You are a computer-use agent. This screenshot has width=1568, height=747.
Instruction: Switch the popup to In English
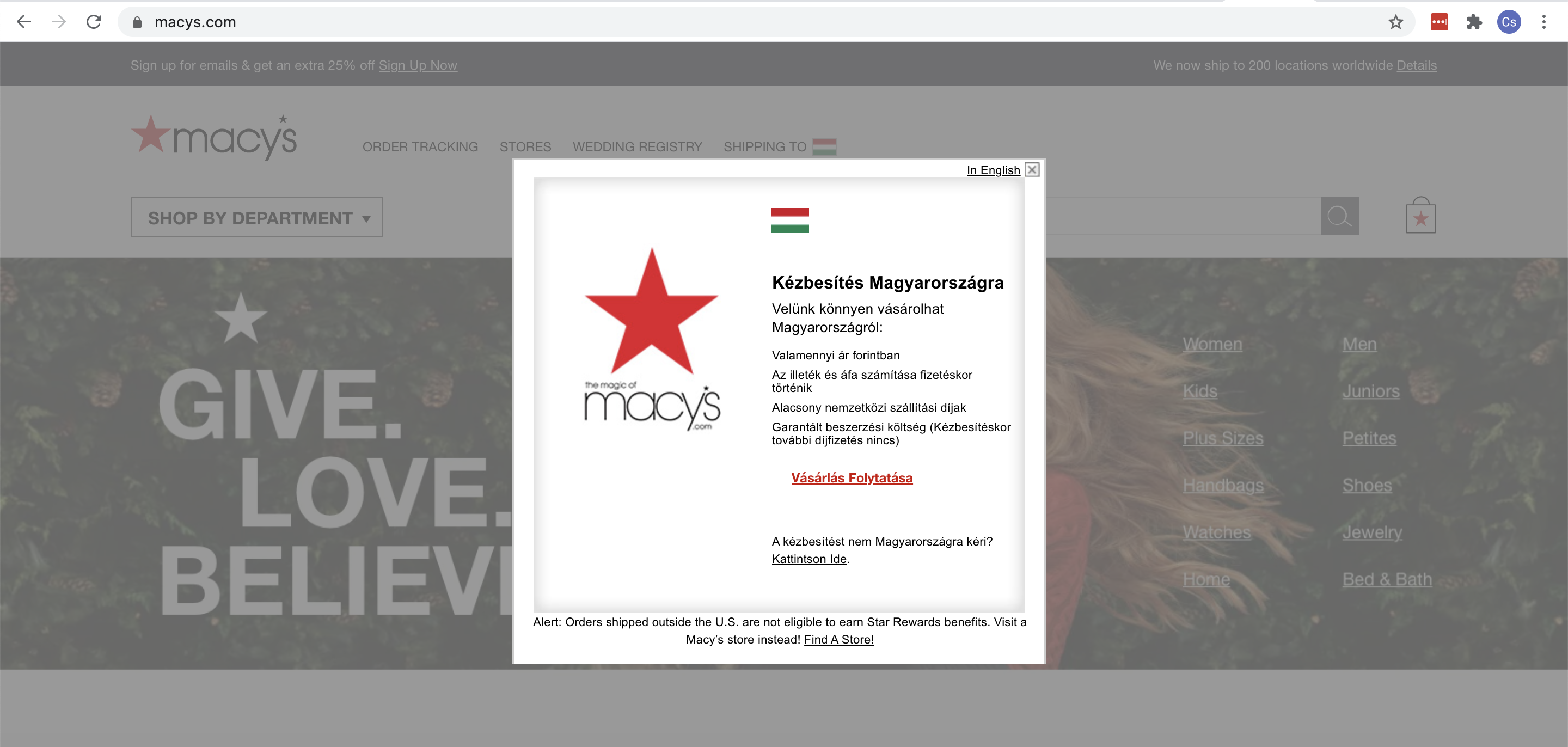point(993,170)
